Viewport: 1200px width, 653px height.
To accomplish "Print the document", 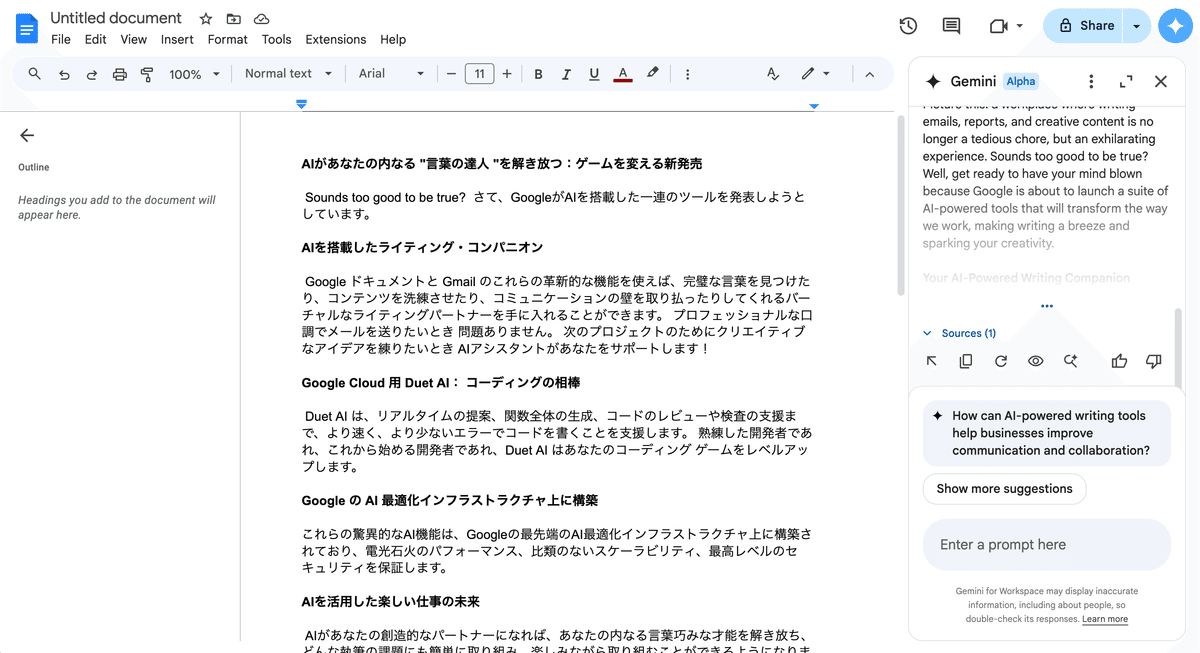I will pyautogui.click(x=120, y=74).
